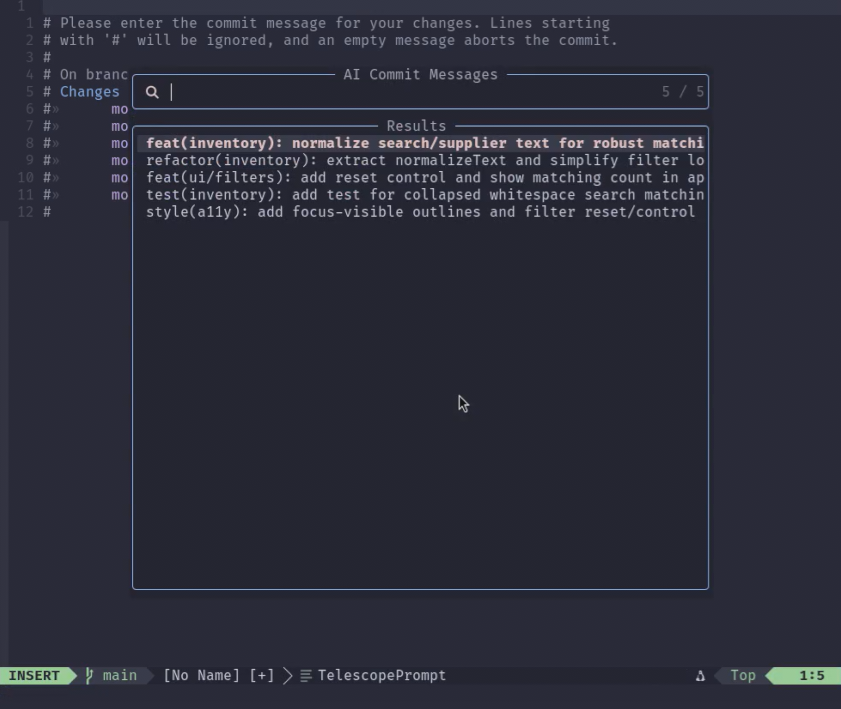Click the 'main' branch name in statusline
This screenshot has height=709, width=841.
pyautogui.click(x=120, y=675)
